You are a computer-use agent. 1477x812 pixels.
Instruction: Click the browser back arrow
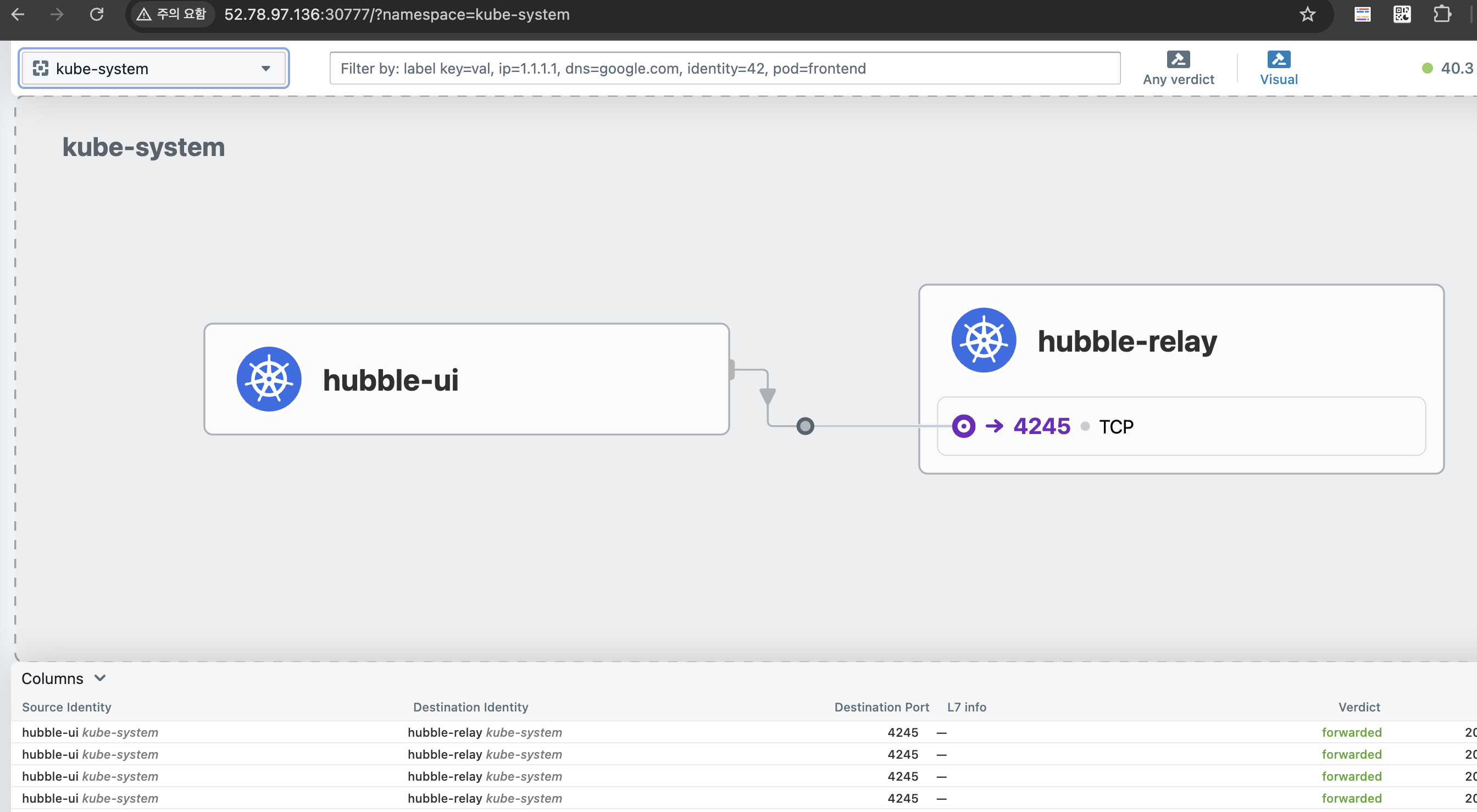(x=18, y=14)
